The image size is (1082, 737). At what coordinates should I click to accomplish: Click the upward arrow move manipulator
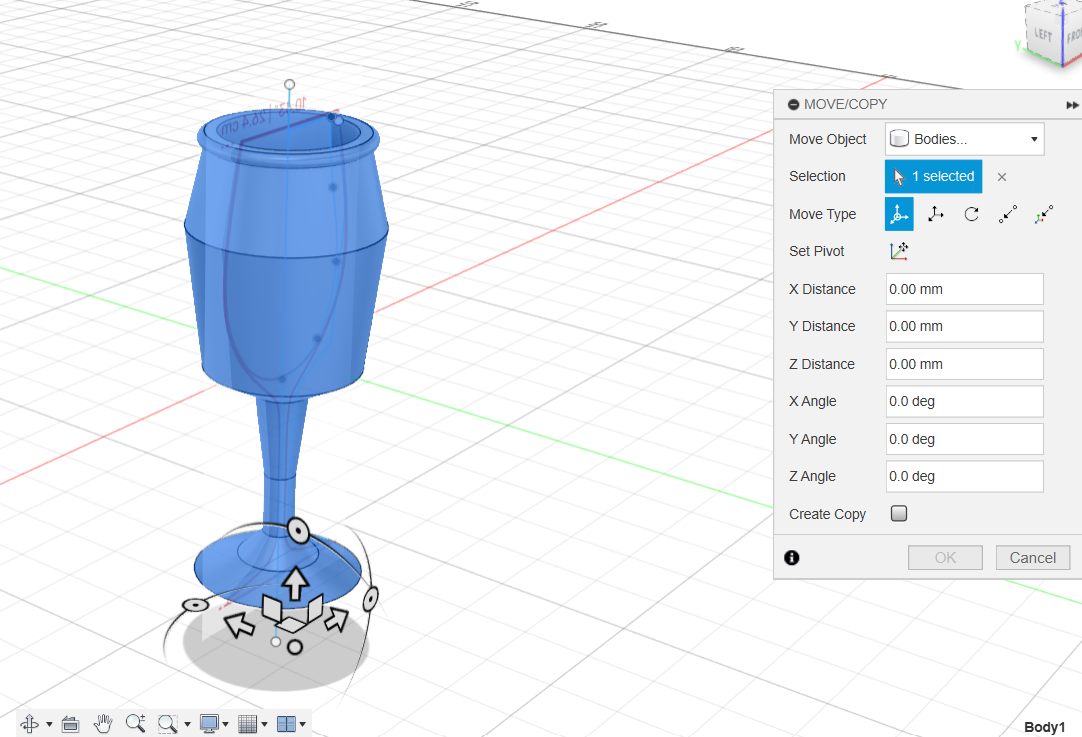[x=295, y=582]
